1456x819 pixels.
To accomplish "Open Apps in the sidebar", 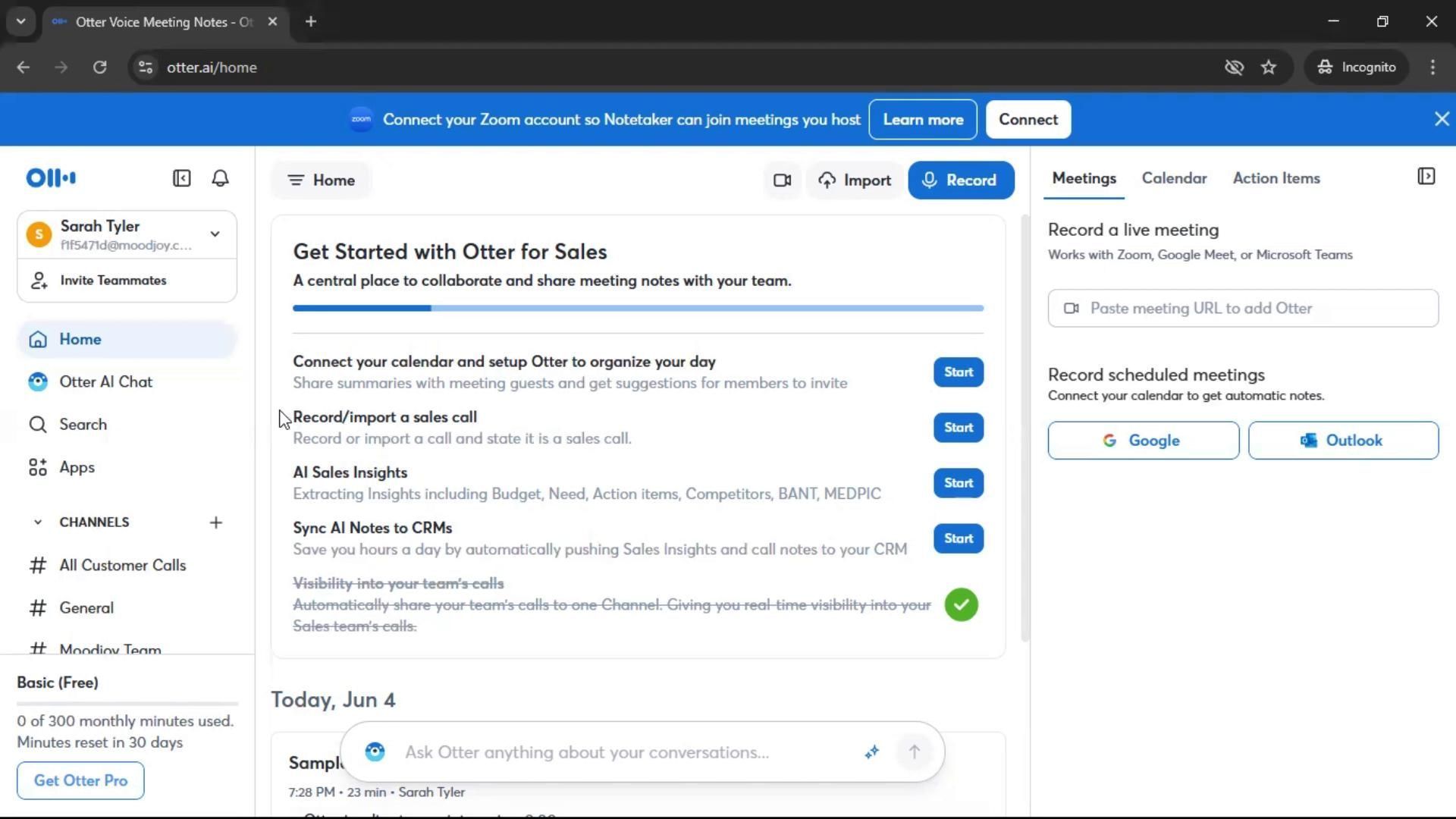I will 77,468.
